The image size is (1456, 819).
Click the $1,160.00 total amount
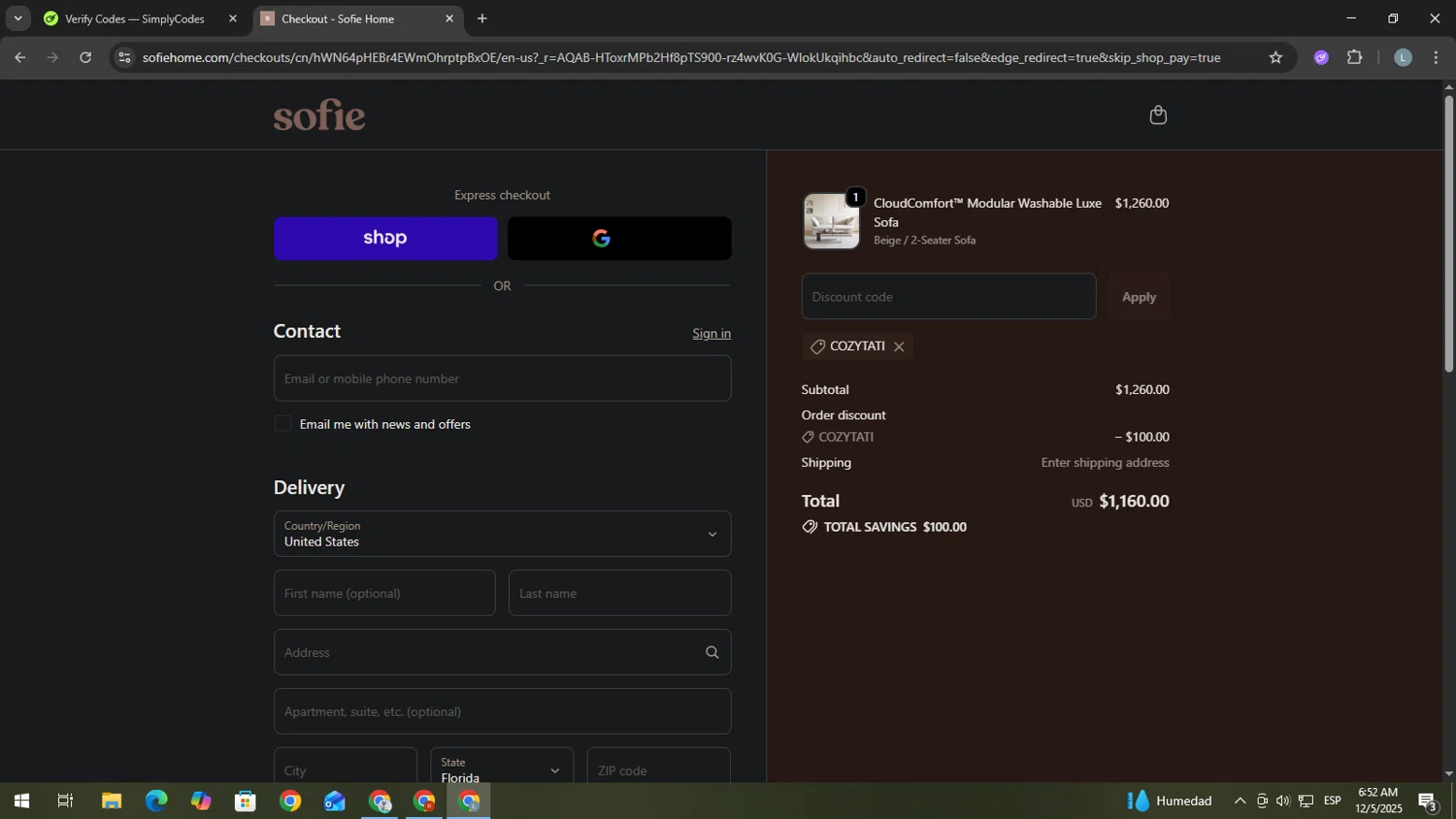(1134, 501)
